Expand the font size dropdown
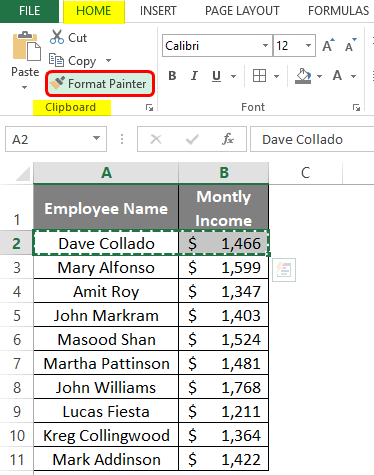 (308, 46)
